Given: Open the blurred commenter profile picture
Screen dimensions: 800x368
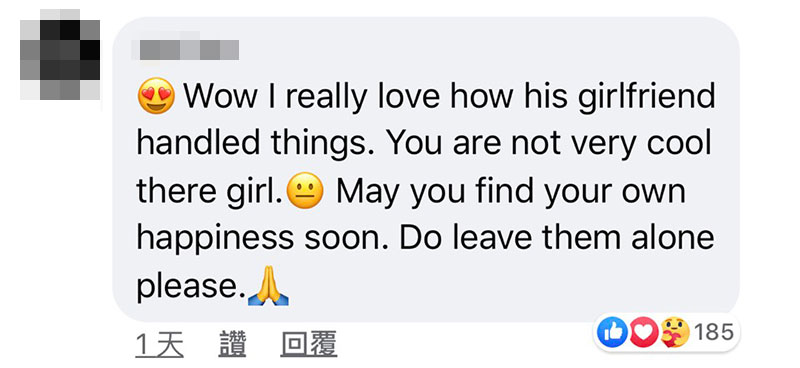Looking at the screenshot, I should coord(60,55).
